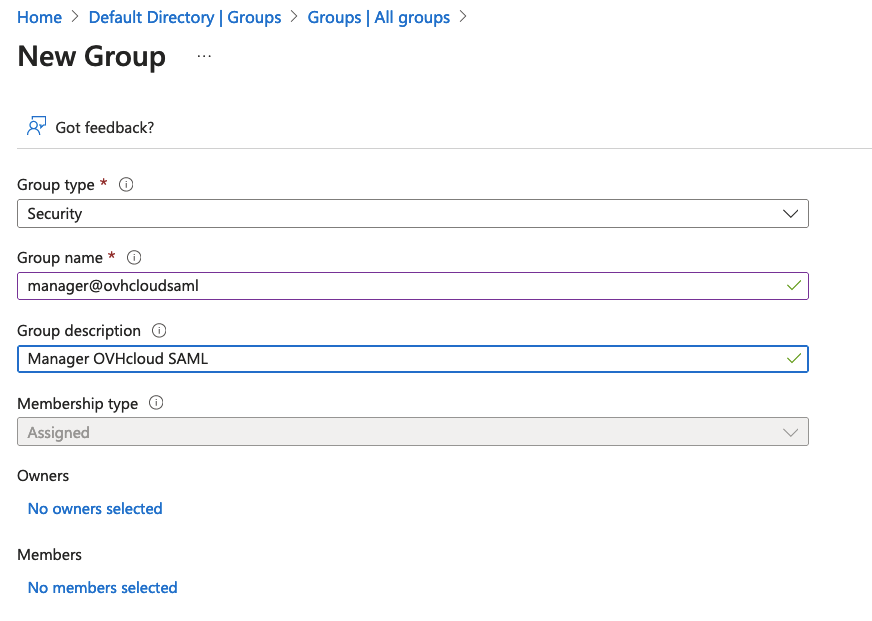The image size is (872, 621).
Task: Click the Membership type info icon
Action: point(155,403)
